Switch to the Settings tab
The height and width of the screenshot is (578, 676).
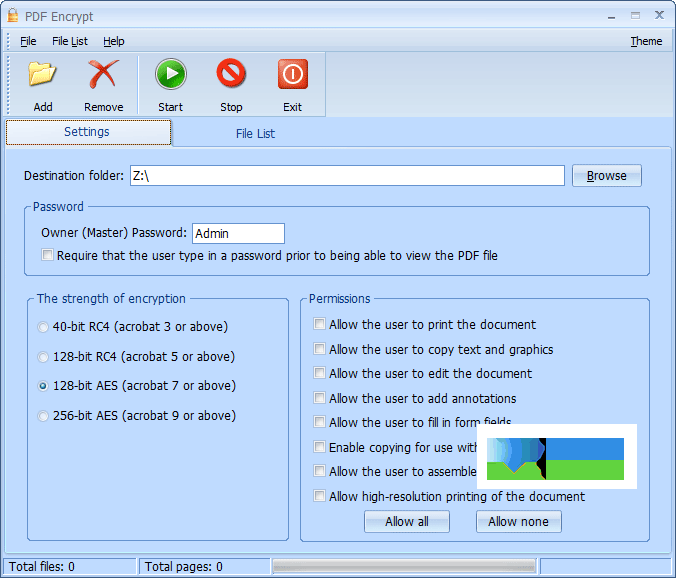click(88, 132)
